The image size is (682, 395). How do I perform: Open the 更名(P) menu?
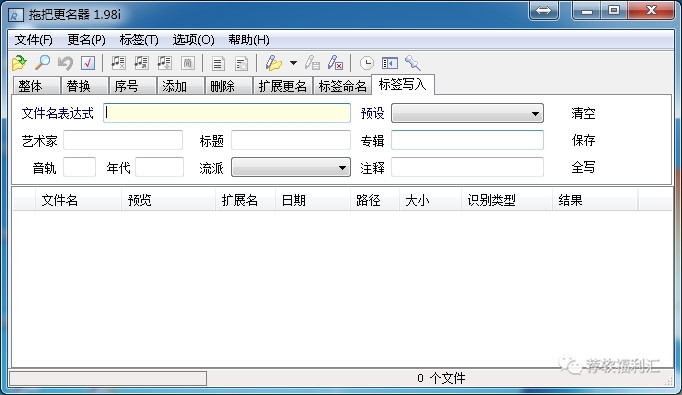tap(87, 40)
